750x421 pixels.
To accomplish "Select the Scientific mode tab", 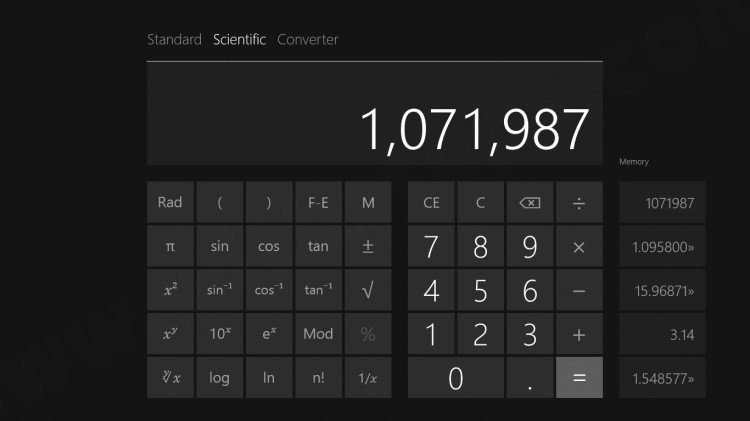I will (239, 39).
